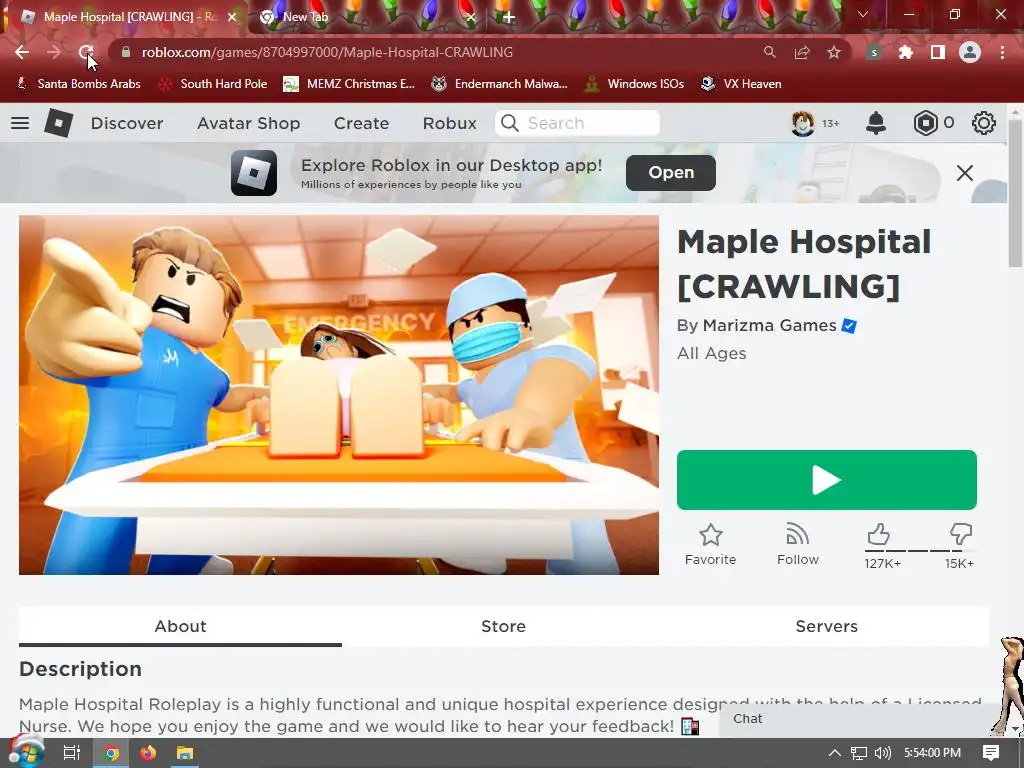The height and width of the screenshot is (768, 1024).
Task: Open Marizma Games creator link
Action: (x=769, y=325)
